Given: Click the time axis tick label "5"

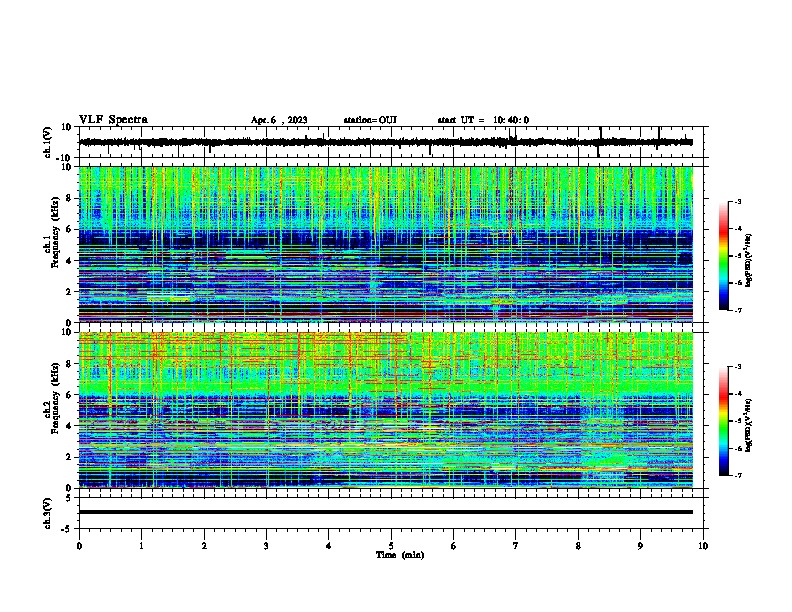Looking at the screenshot, I should click(391, 546).
